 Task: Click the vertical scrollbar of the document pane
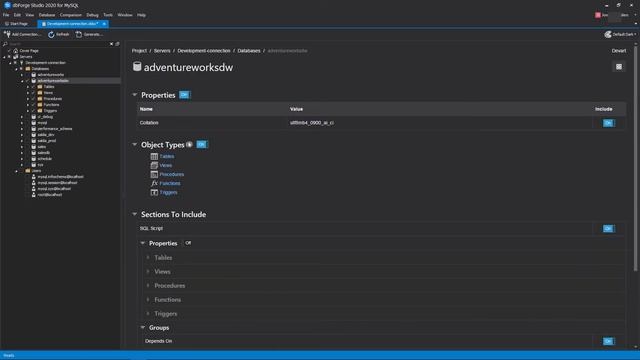[636, 158]
